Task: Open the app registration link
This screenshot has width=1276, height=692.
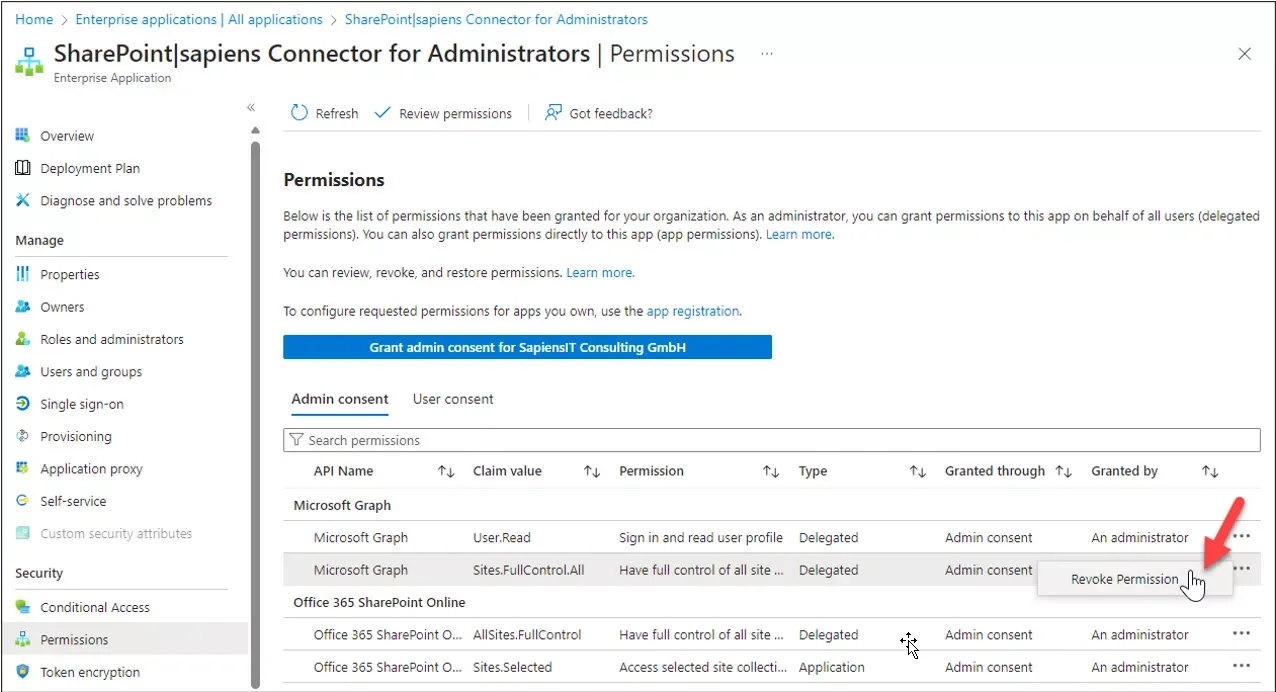Action: click(693, 311)
